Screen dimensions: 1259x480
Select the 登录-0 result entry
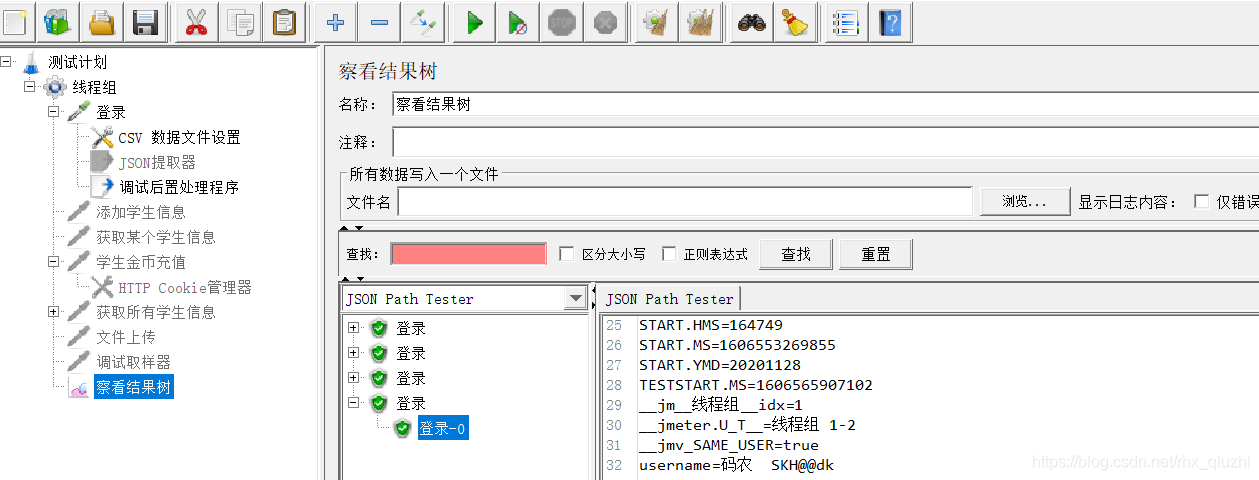pos(442,429)
